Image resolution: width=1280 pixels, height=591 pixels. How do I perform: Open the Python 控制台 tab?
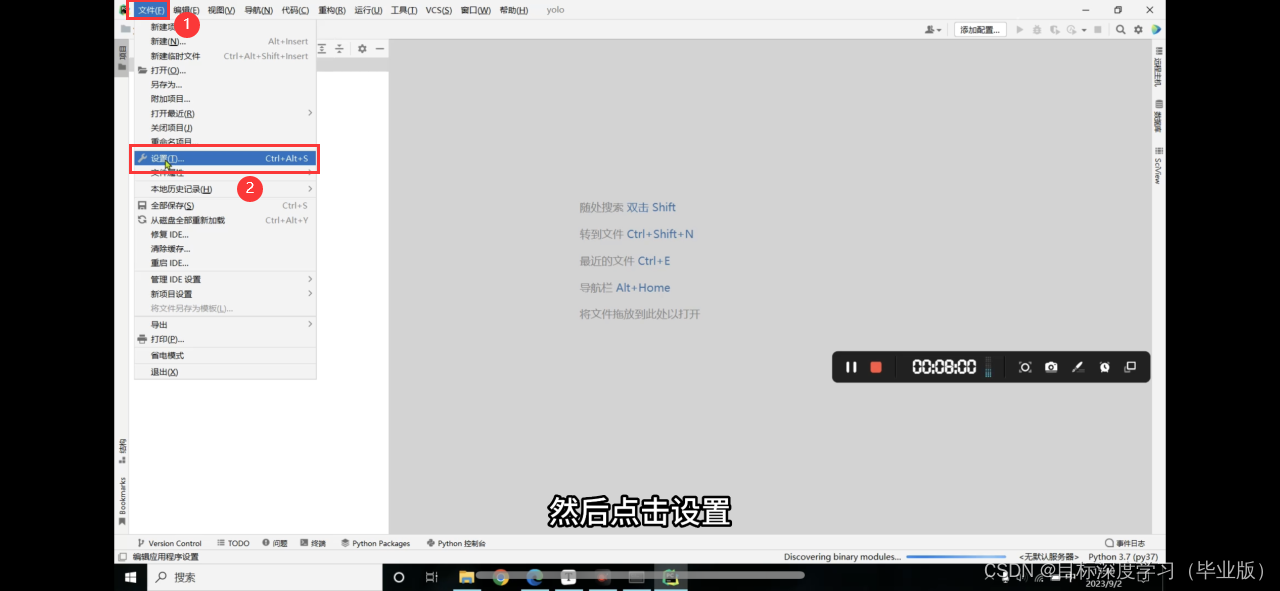click(456, 543)
